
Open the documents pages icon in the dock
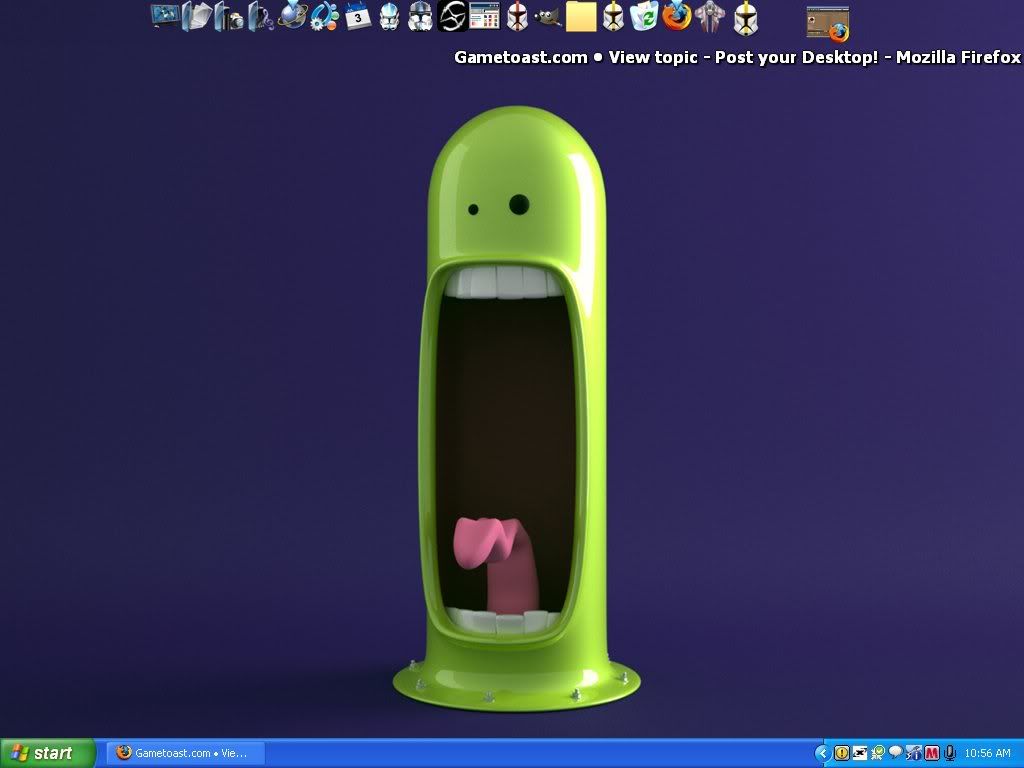coord(197,16)
